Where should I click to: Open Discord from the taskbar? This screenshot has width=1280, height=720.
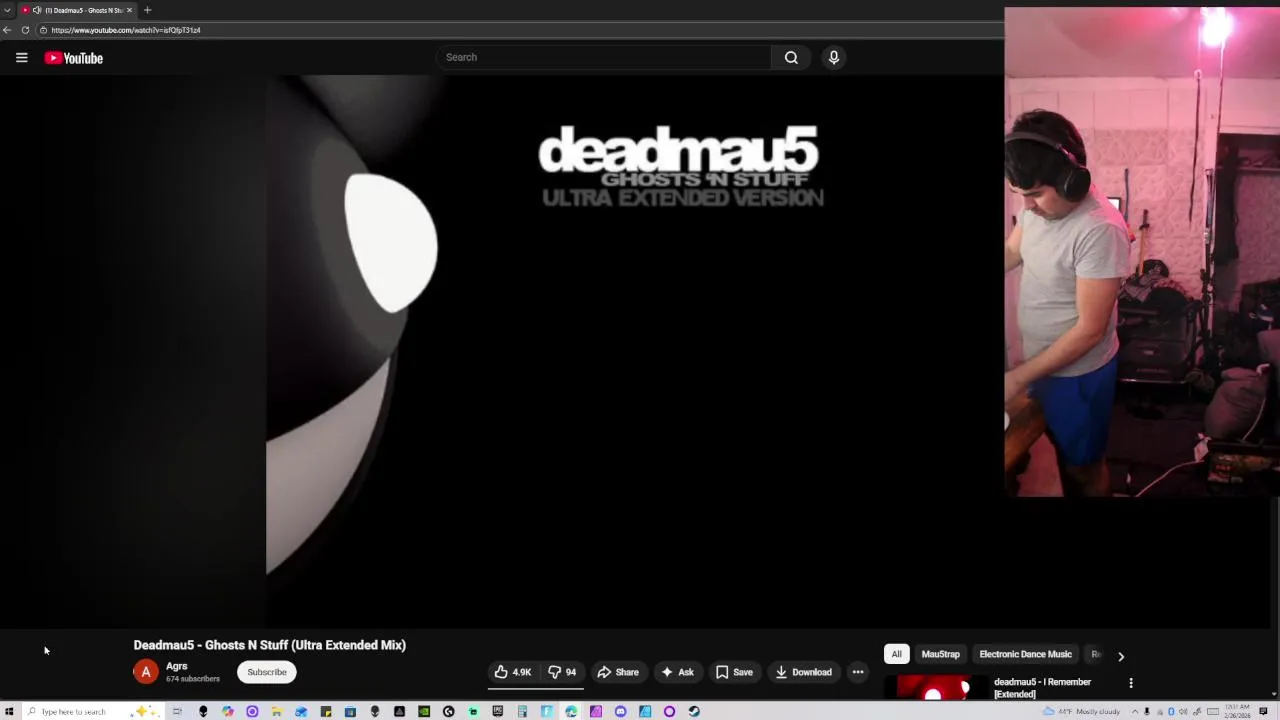click(620, 711)
